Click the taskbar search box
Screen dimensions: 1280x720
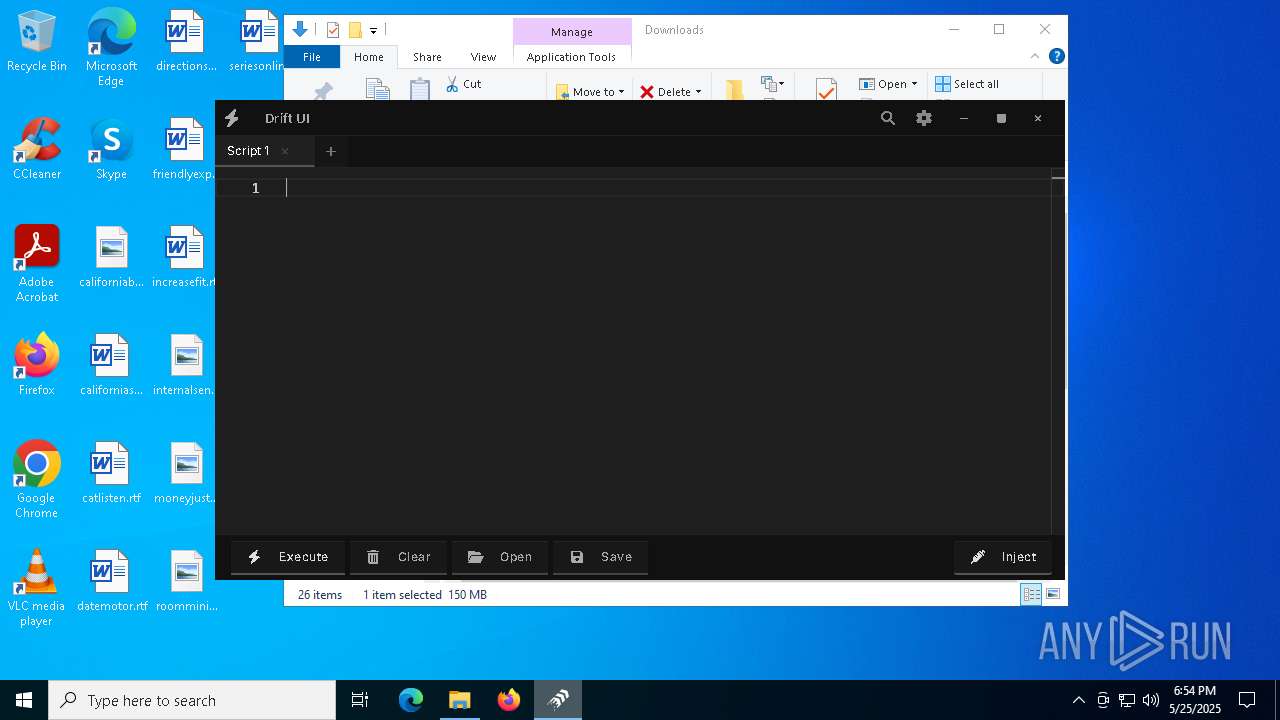(192, 700)
